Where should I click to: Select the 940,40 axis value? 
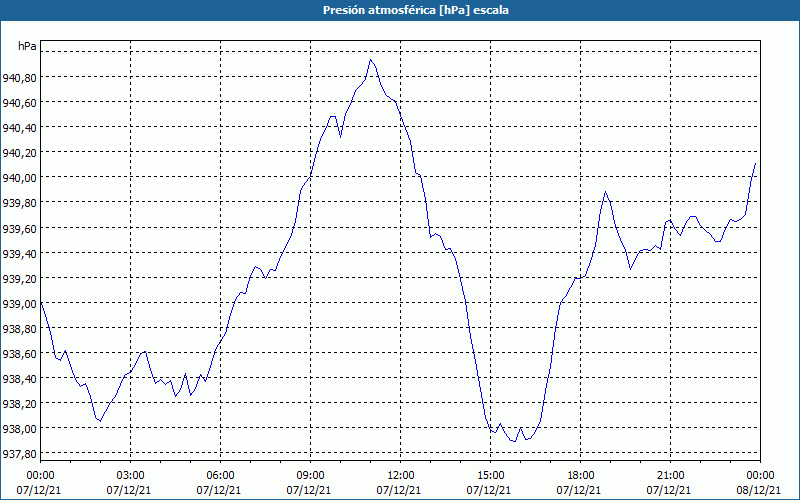[19, 128]
